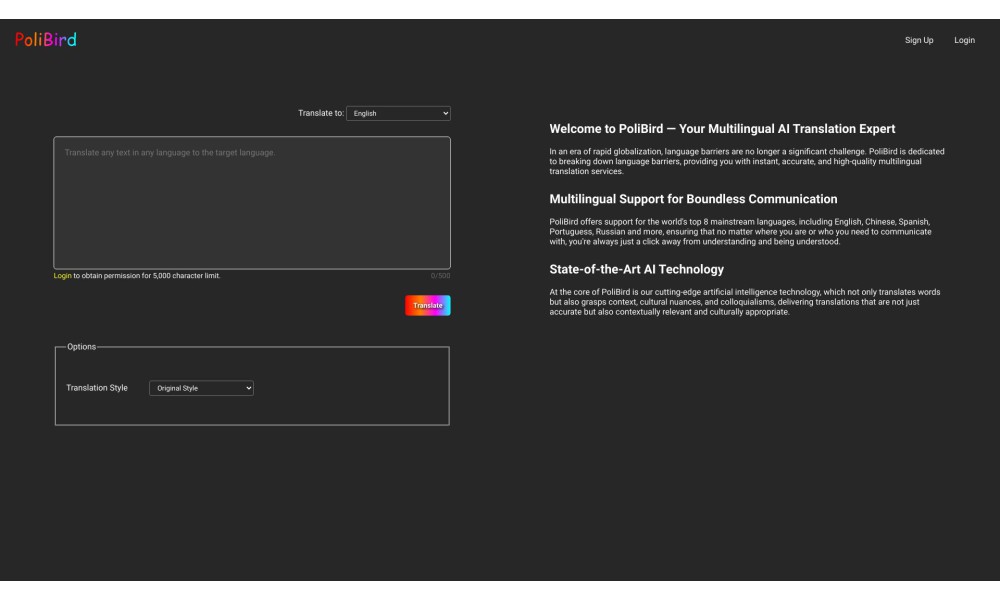Open the Sign Up page
Screen dimensions: 1000x600
coord(918,40)
